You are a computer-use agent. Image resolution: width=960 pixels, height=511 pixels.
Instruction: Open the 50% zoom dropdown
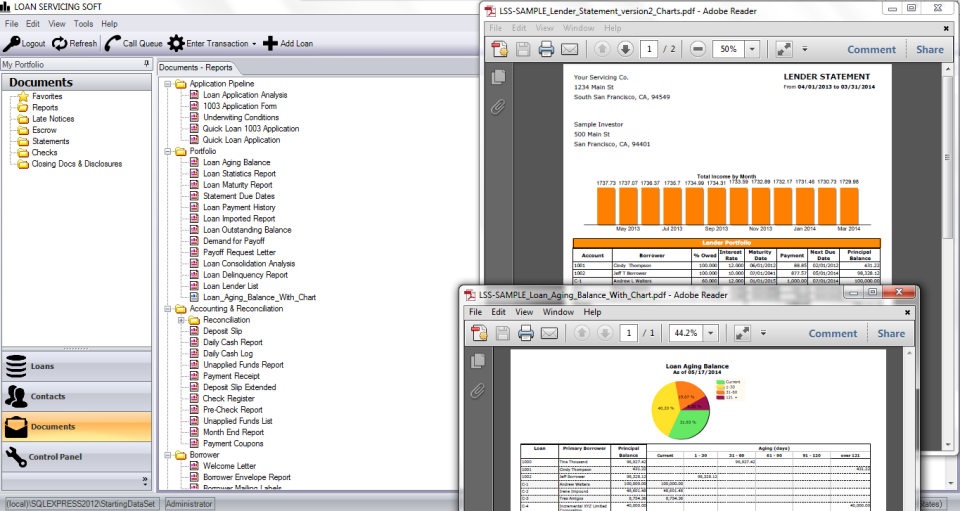pos(752,49)
